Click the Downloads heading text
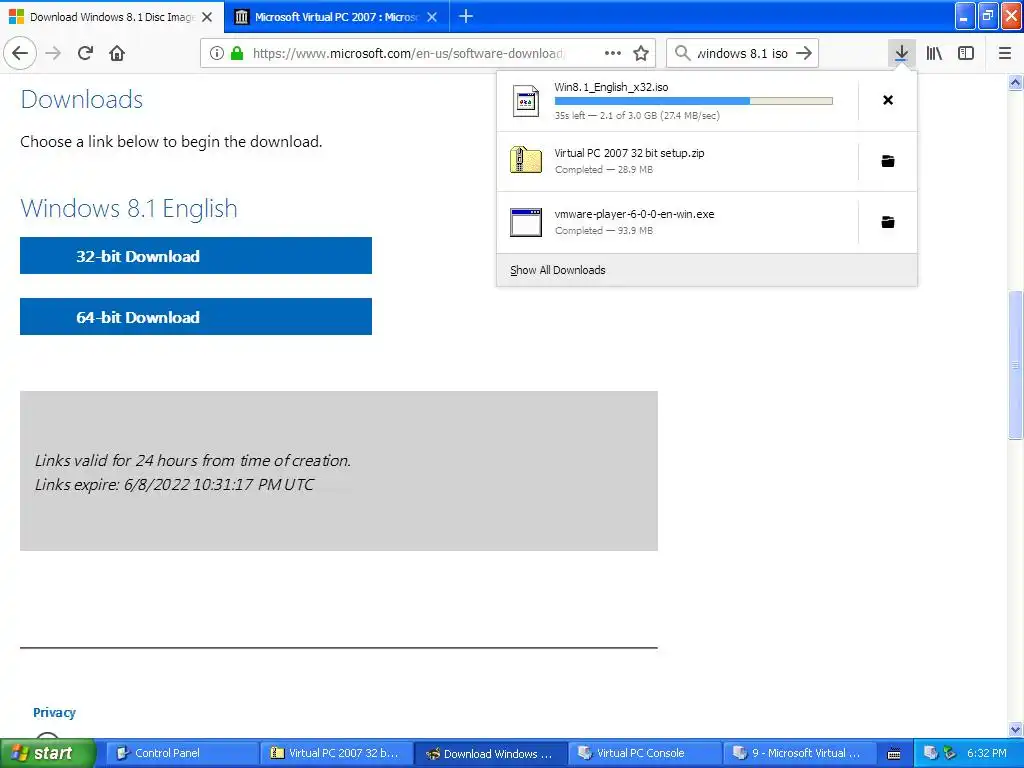The height and width of the screenshot is (768, 1024). pos(82,99)
